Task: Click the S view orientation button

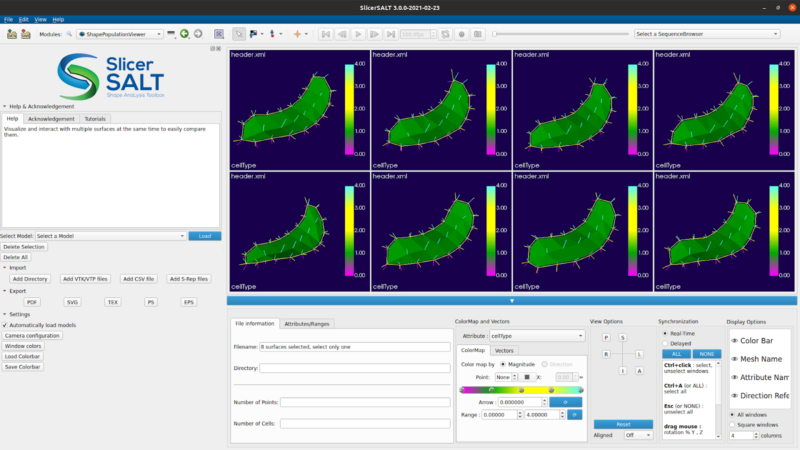Action: click(622, 338)
